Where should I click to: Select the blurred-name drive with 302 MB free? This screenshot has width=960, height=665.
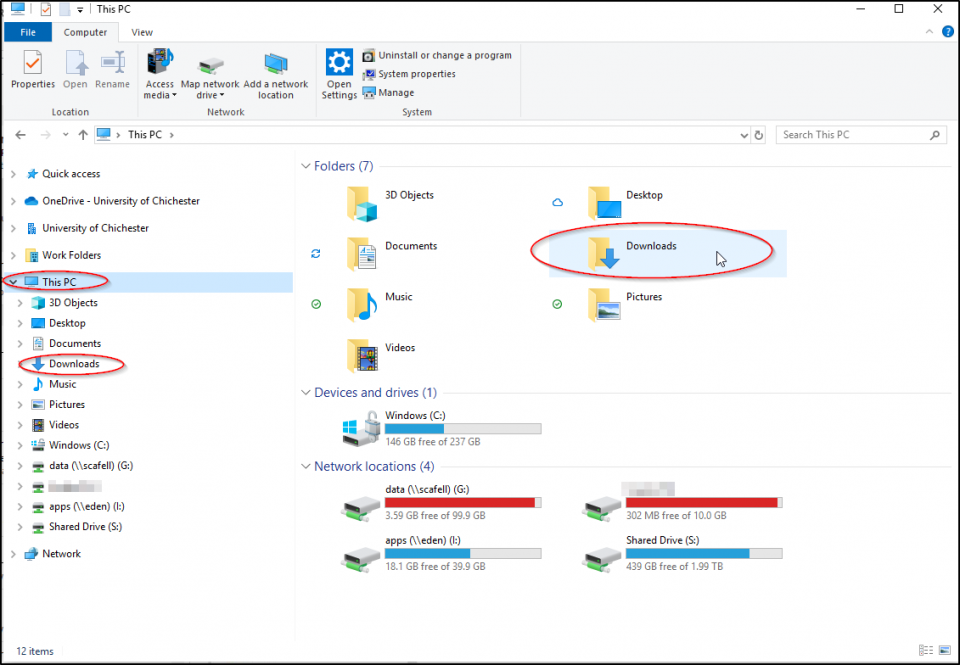point(682,502)
